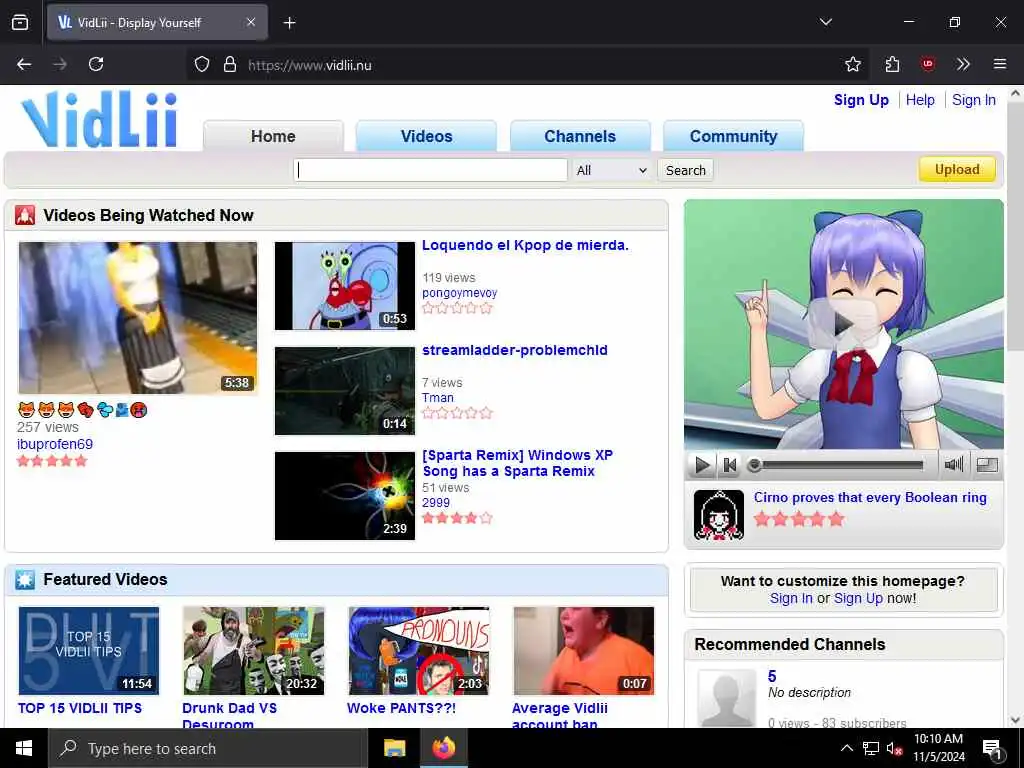1024x768 pixels.
Task: Open recommended channel named 5
Action: click(772, 677)
